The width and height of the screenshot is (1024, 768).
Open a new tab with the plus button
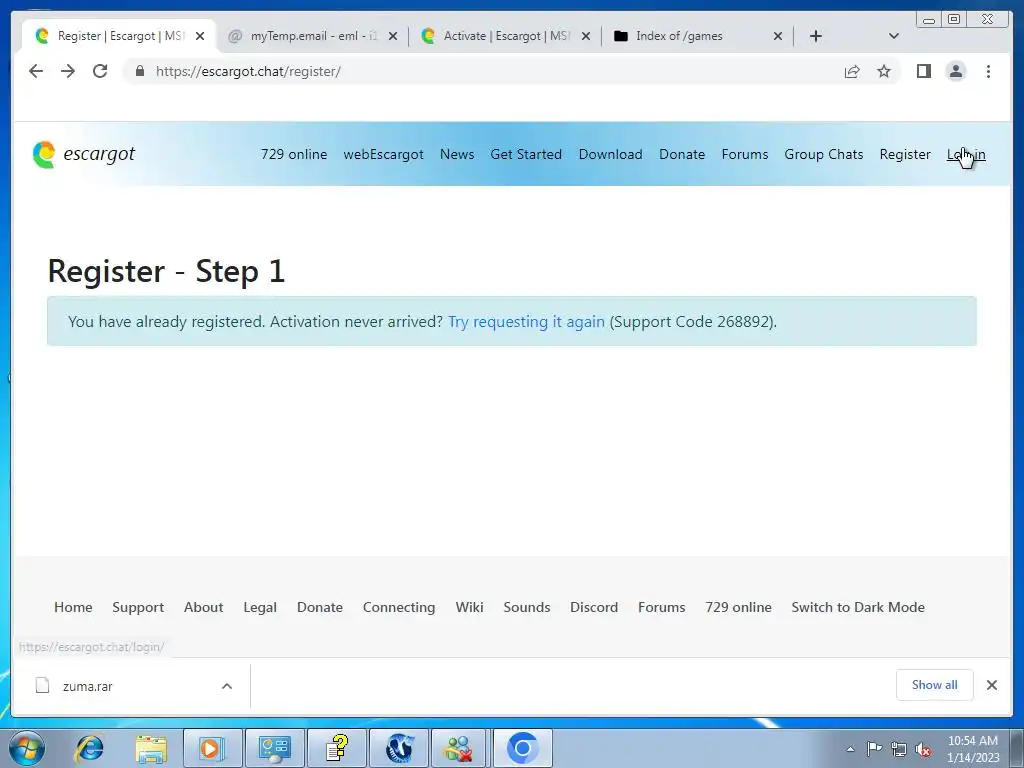[816, 36]
